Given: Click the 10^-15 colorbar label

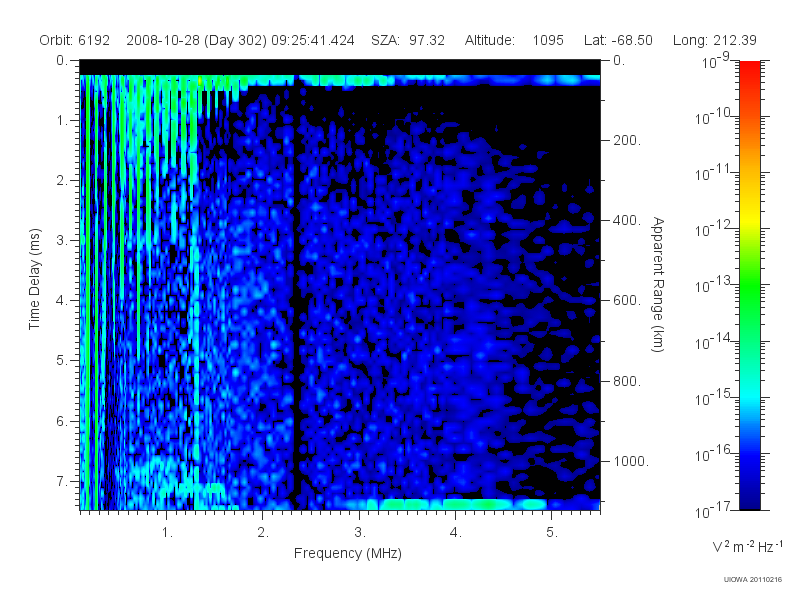Looking at the screenshot, I should (715, 397).
